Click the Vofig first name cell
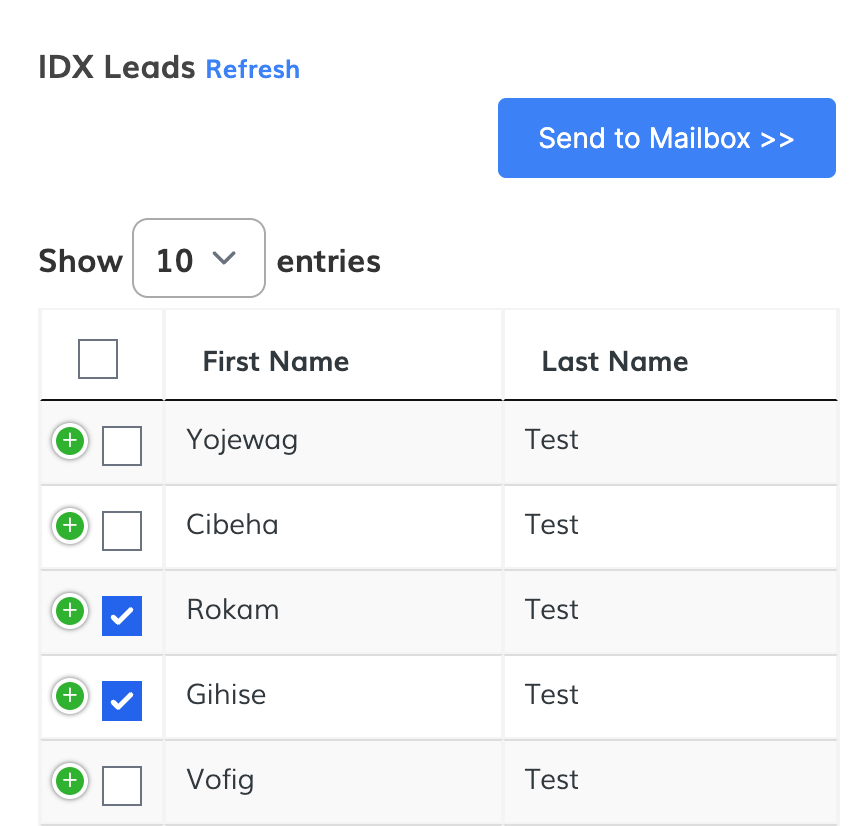The image size is (864, 826). 220,780
